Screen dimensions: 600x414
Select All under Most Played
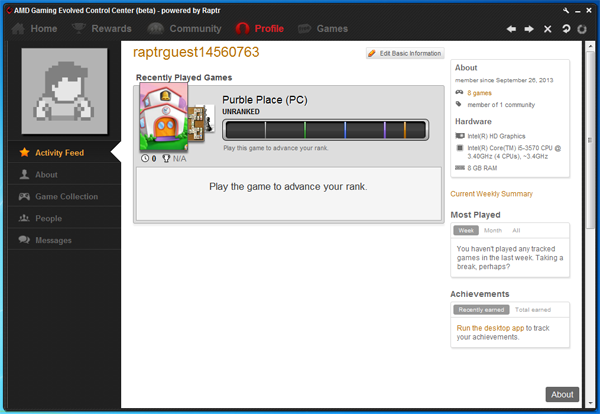click(516, 230)
